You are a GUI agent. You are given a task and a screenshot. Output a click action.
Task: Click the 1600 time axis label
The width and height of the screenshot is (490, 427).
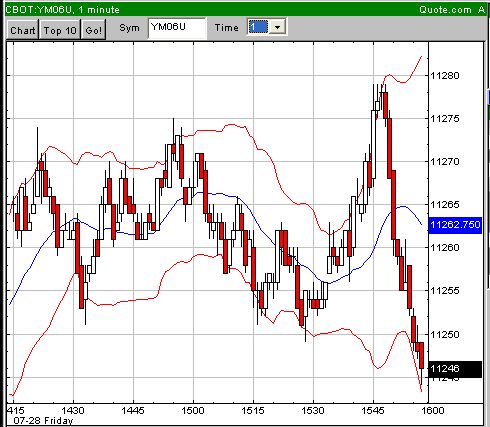[433, 410]
